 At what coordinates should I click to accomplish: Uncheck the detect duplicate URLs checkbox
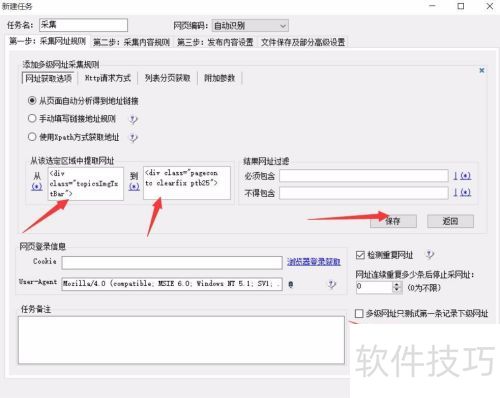(x=360, y=255)
